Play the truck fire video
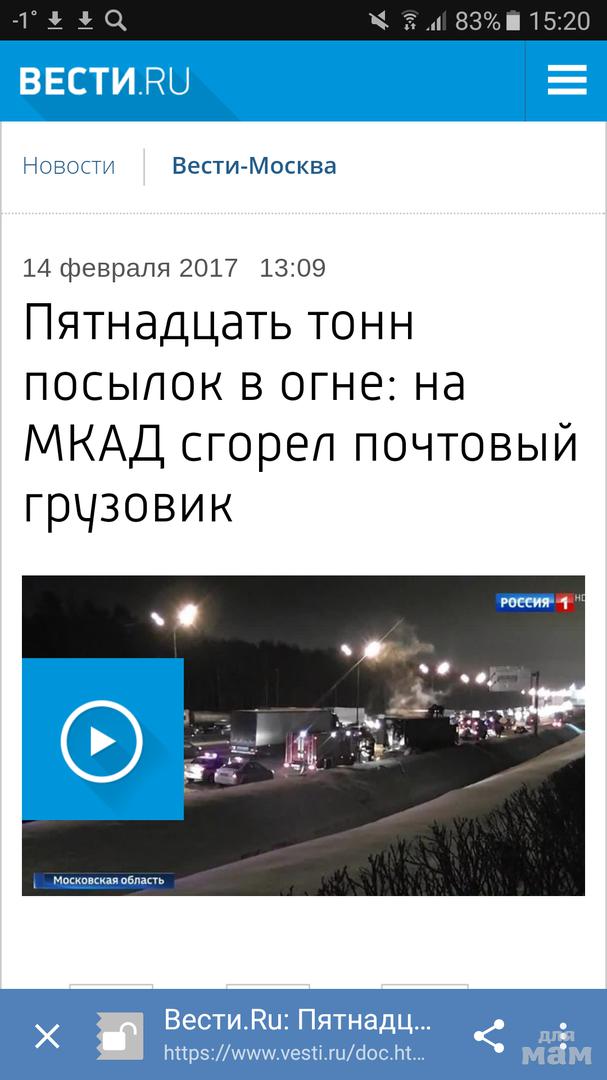 coord(102,740)
